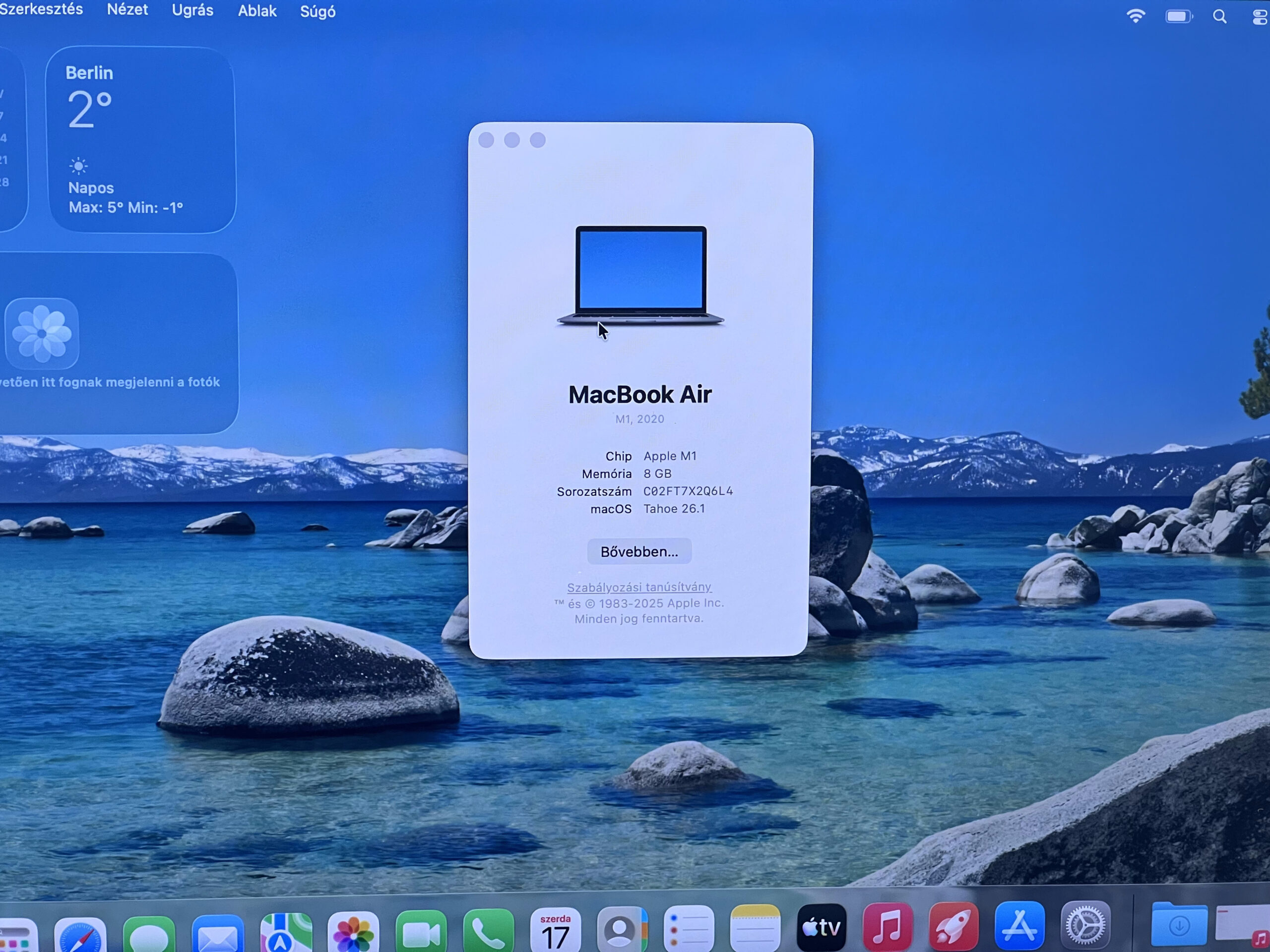Image resolution: width=1270 pixels, height=952 pixels.
Task: Open Safari from the Dock
Action: (80, 927)
